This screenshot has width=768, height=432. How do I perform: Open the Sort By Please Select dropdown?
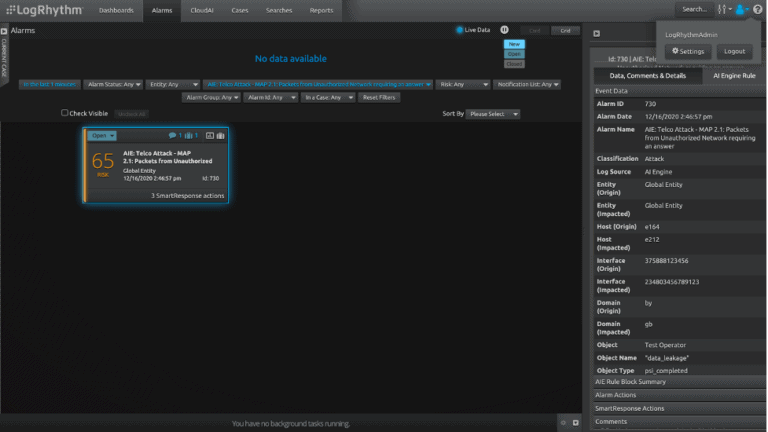tap(494, 114)
